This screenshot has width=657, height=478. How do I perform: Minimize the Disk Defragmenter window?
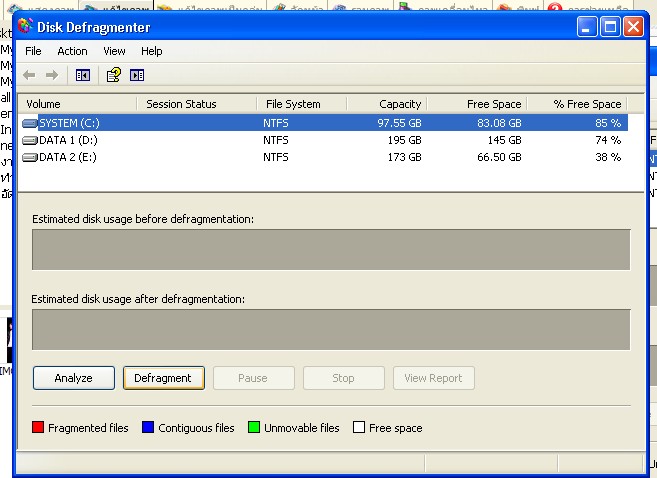(x=587, y=27)
